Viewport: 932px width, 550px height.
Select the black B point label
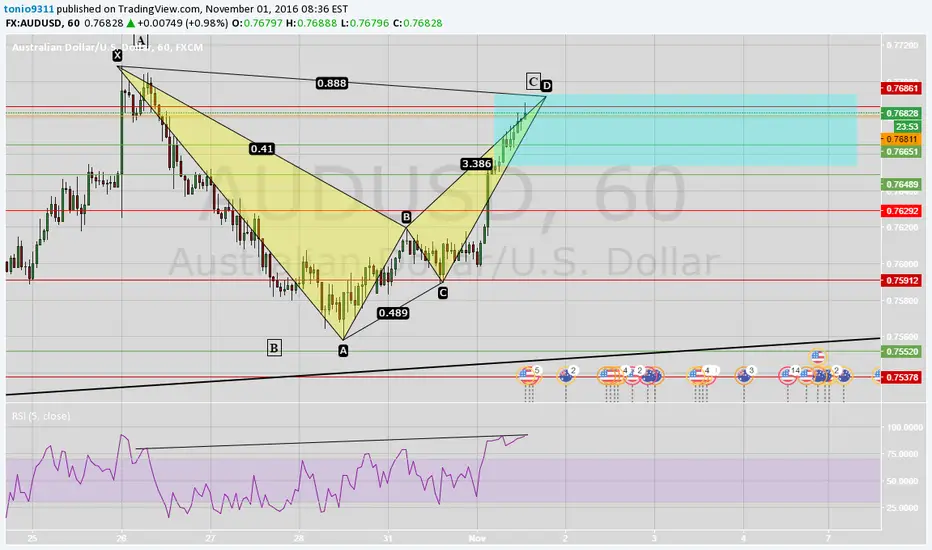click(x=406, y=217)
